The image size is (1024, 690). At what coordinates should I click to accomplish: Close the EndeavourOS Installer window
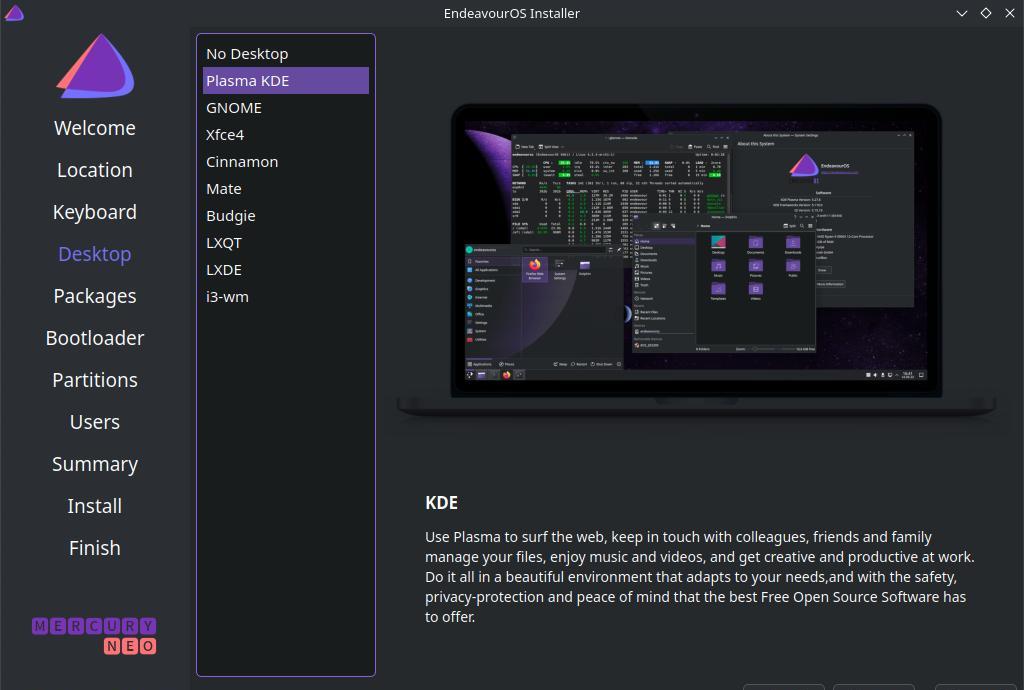(1010, 13)
